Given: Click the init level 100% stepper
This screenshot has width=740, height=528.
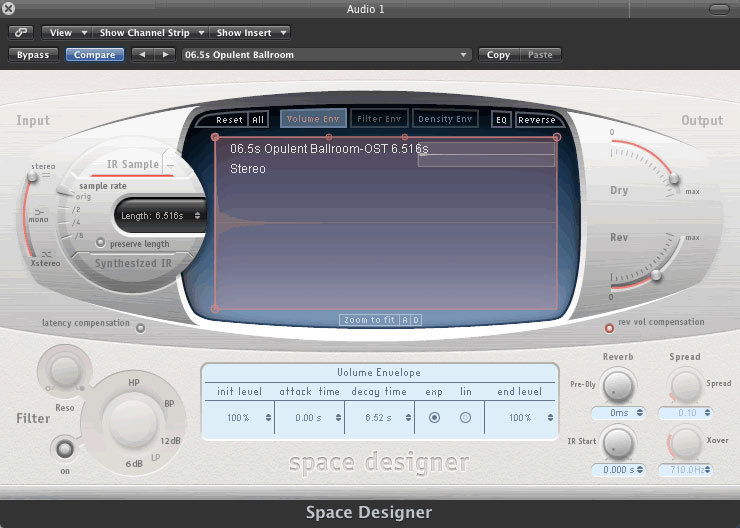Looking at the screenshot, I should [x=268, y=418].
